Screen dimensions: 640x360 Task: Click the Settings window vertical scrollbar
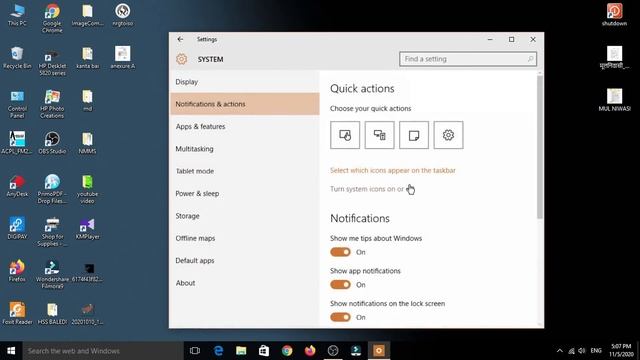tap(540, 147)
